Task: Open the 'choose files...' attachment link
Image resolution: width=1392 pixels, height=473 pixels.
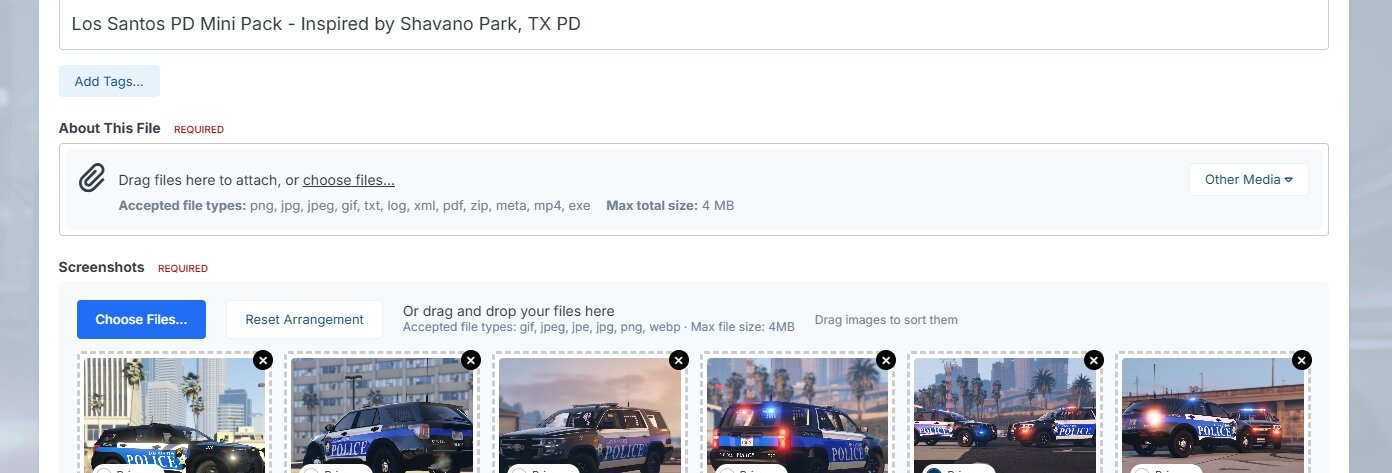Action: [x=349, y=180]
